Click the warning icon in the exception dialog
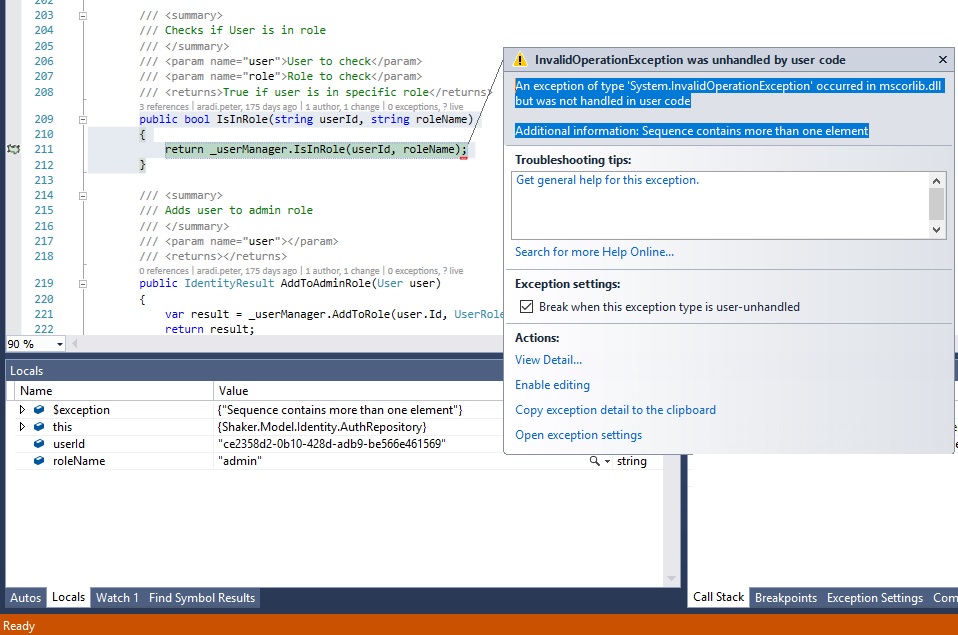 pos(519,59)
